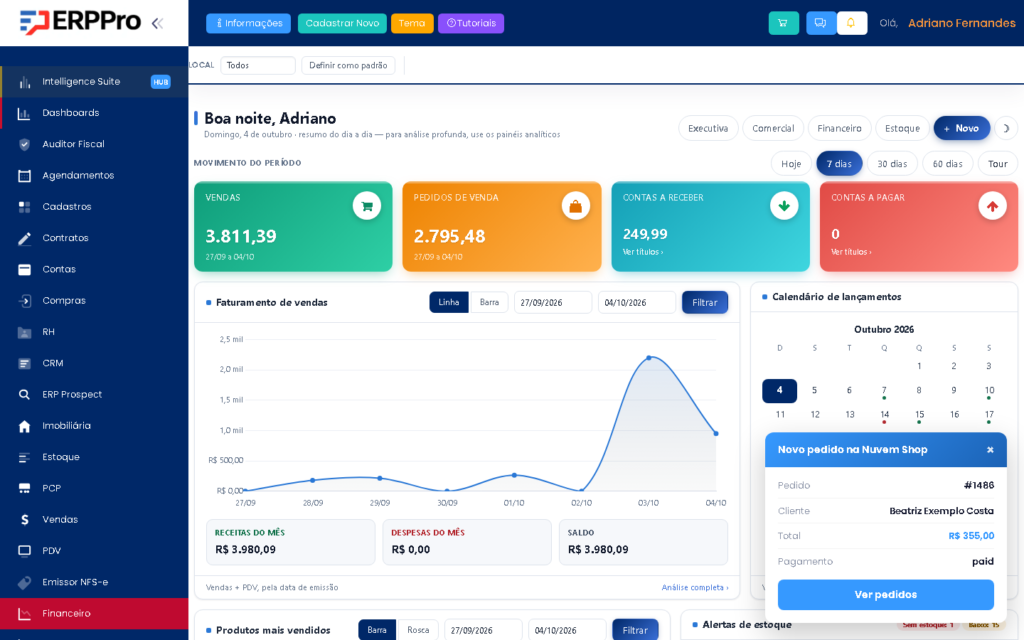Switch Produtos mais vendidos to Rosca view

(x=418, y=630)
